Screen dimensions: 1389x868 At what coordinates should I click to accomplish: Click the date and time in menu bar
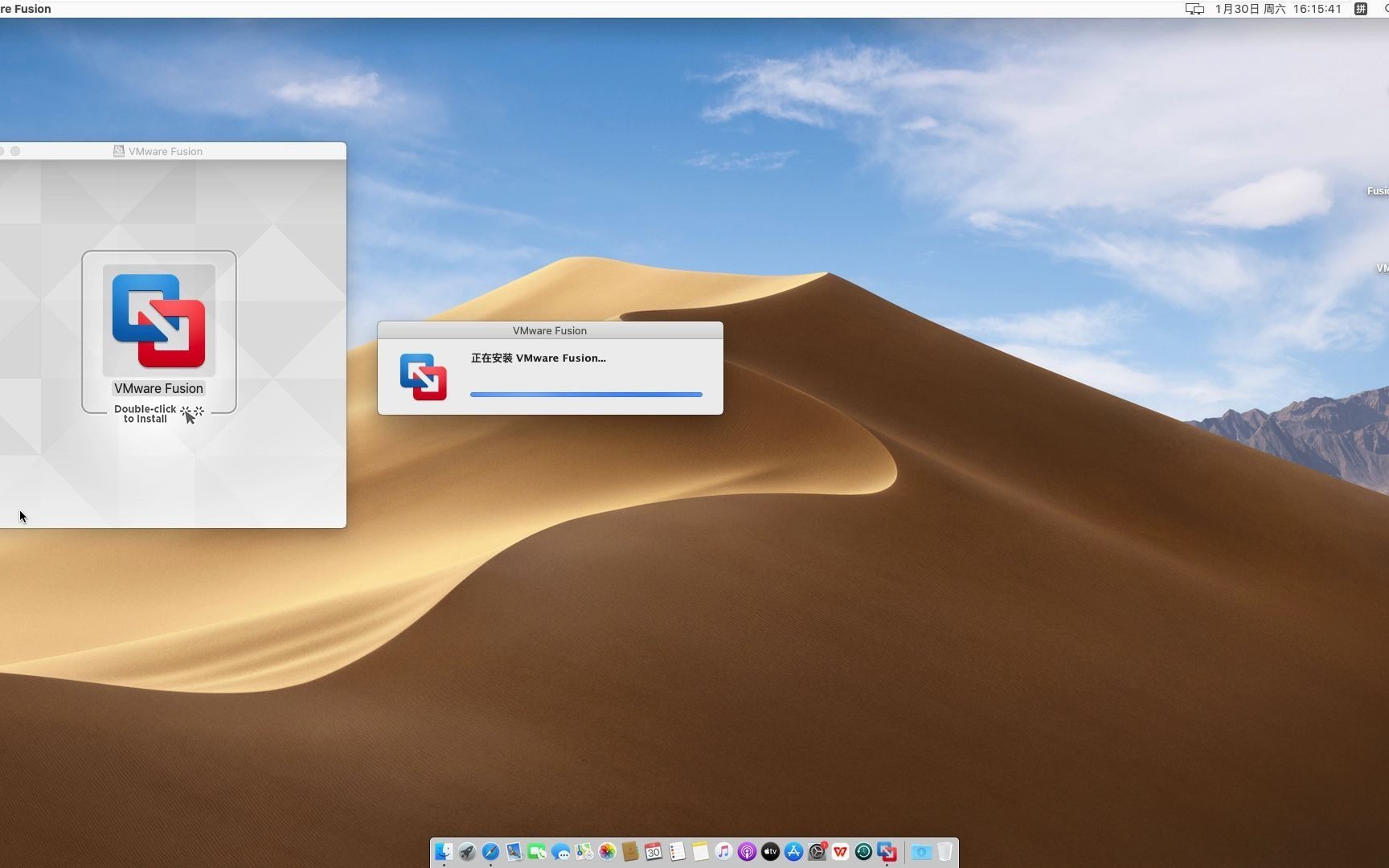click(1278, 9)
